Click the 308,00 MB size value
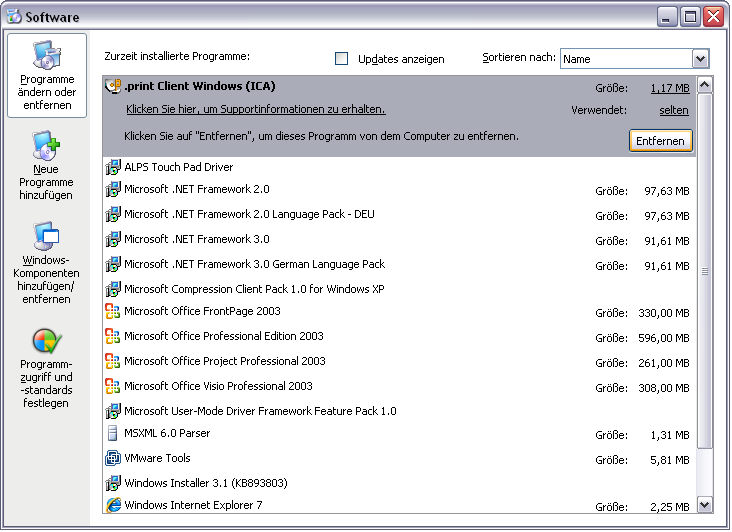Viewport: 732px width, 532px height. coord(664,388)
